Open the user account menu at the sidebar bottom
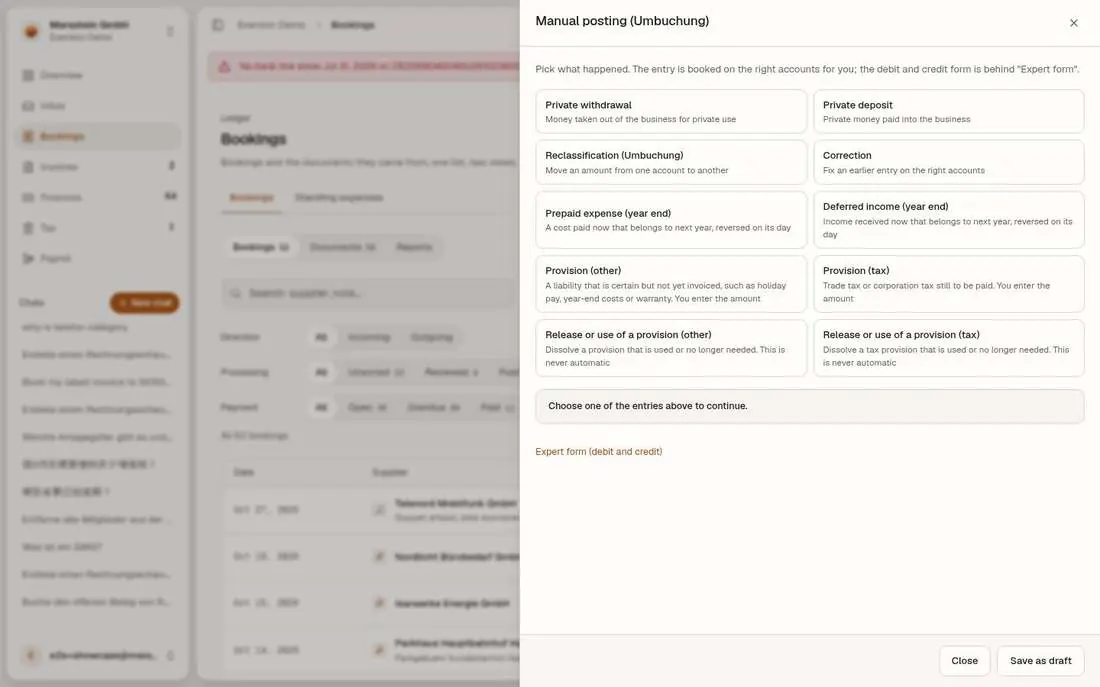The height and width of the screenshot is (687, 1100). tap(98, 655)
